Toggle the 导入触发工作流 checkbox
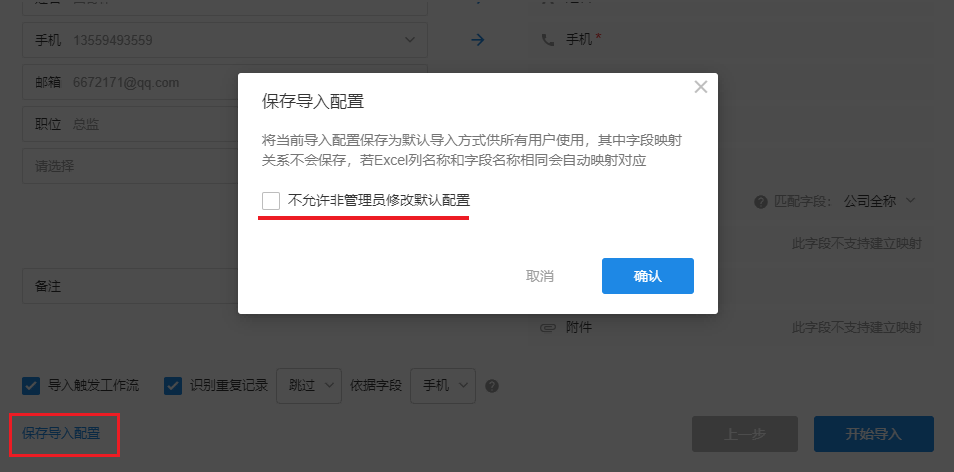 click(31, 385)
